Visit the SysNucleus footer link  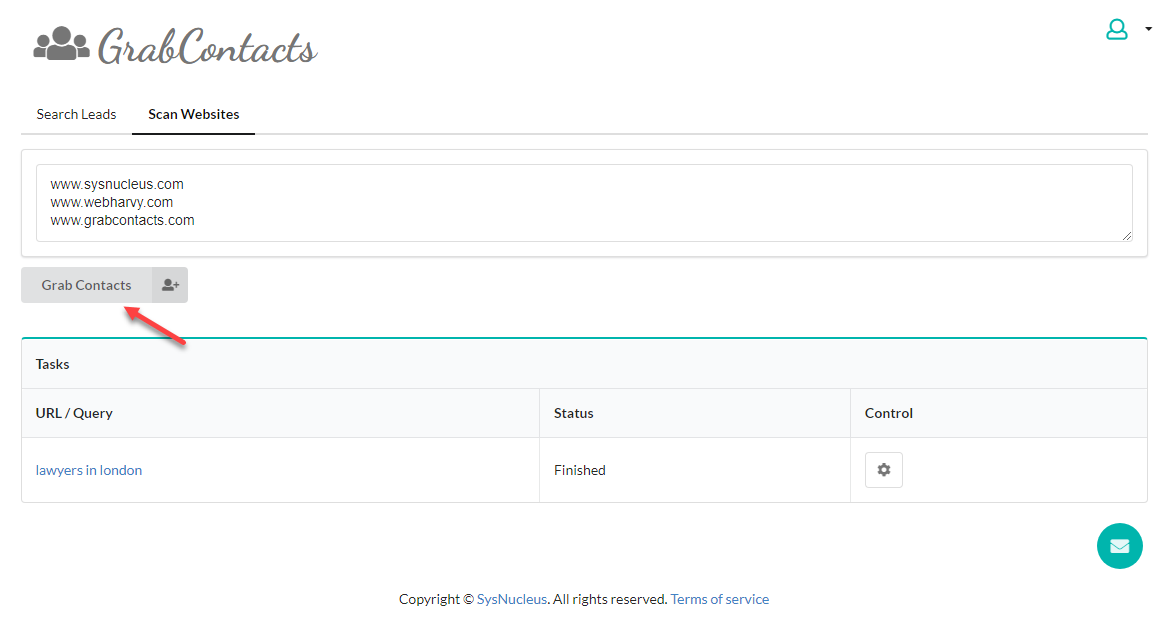(512, 599)
